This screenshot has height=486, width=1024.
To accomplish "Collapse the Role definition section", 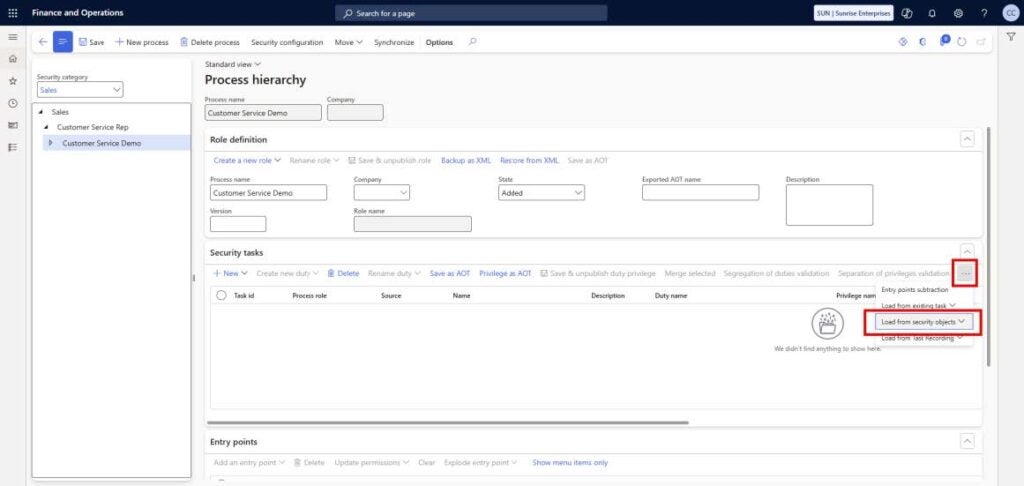I will 967,138.
